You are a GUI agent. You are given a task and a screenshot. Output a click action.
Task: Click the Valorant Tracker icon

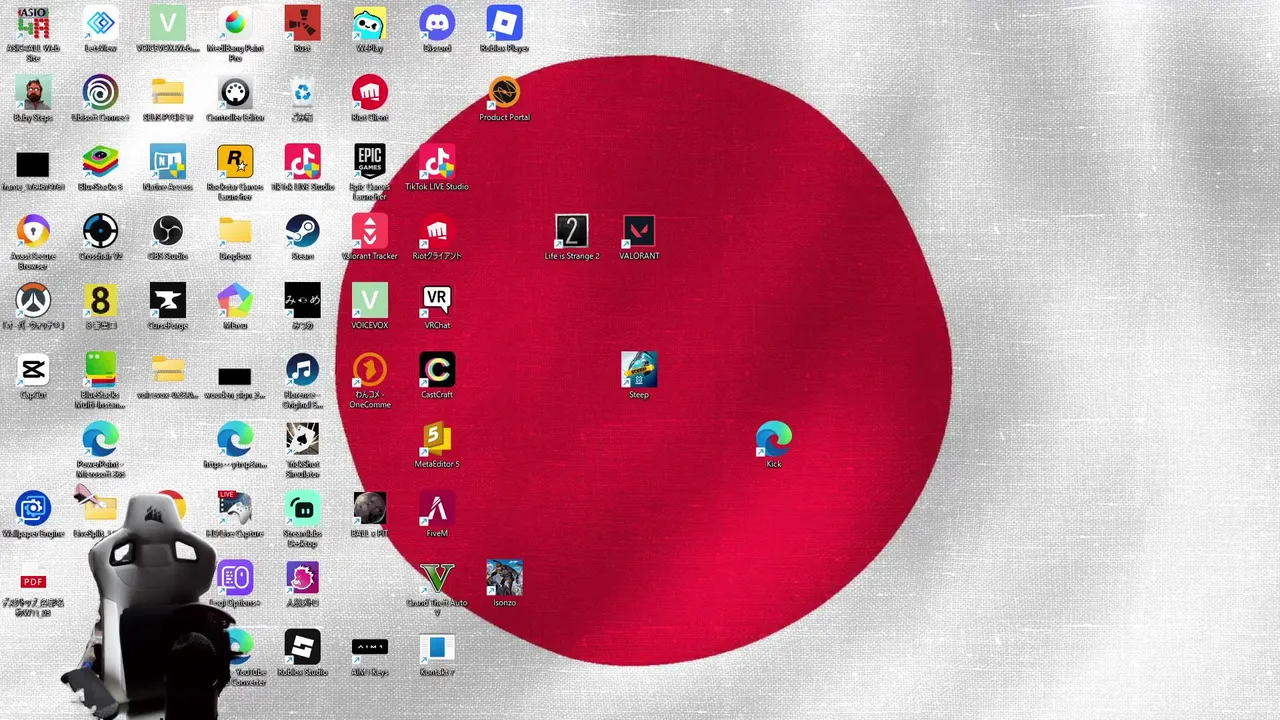pos(370,232)
